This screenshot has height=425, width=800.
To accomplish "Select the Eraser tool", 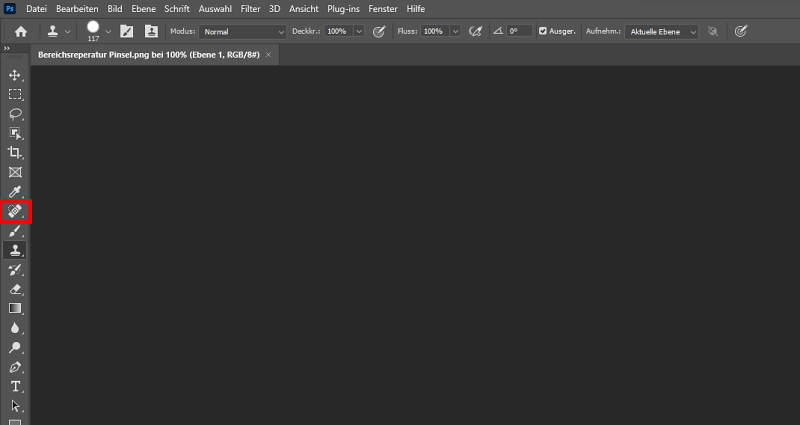I will click(15, 289).
